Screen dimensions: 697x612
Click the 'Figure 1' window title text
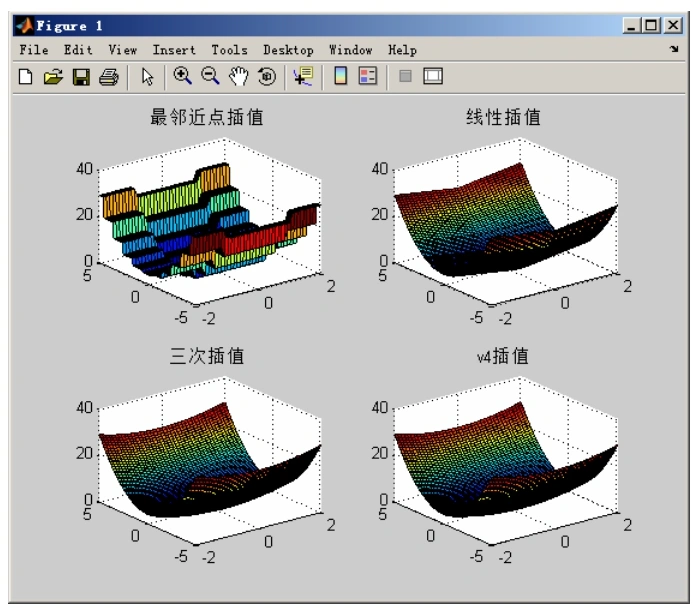click(69, 26)
